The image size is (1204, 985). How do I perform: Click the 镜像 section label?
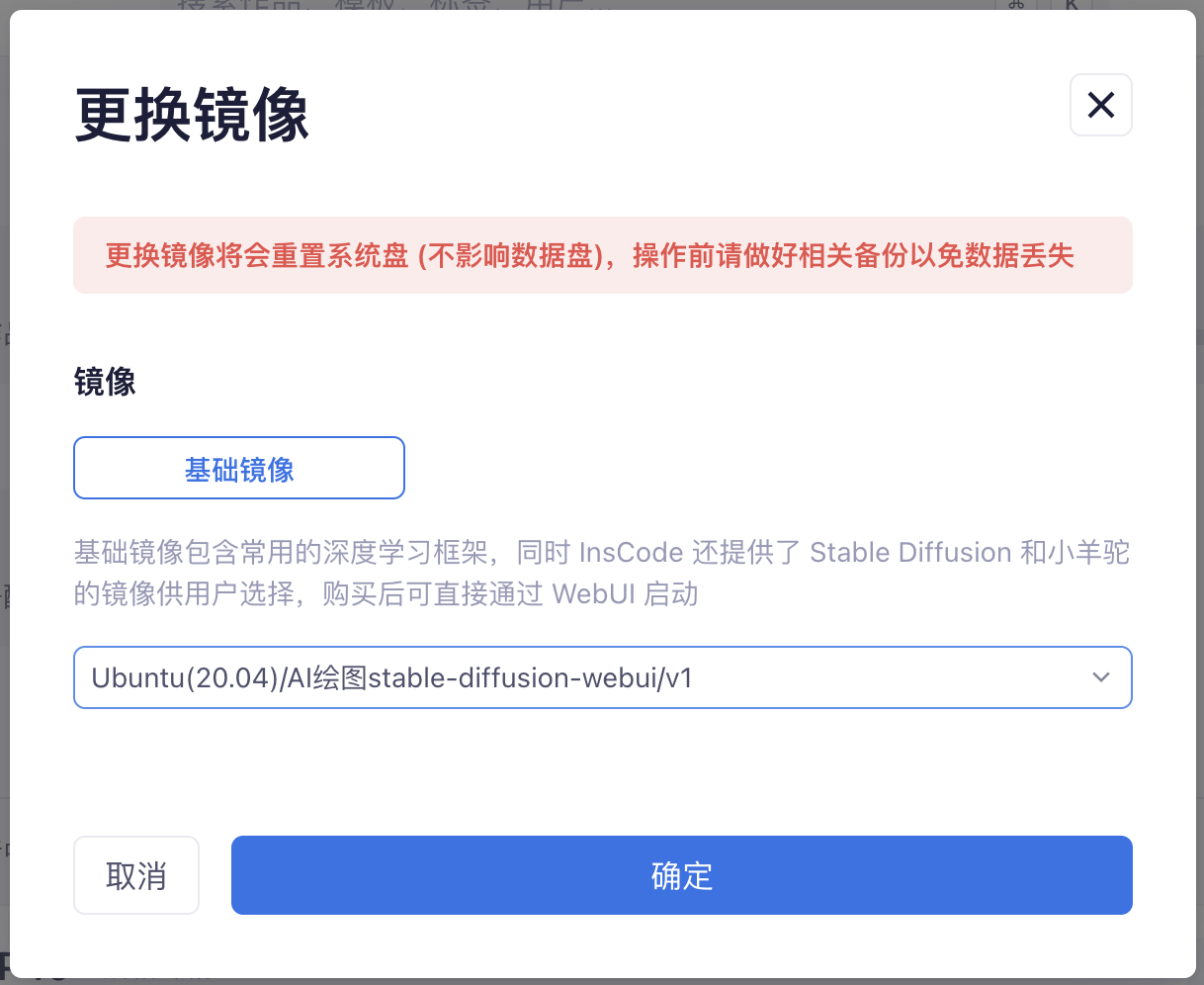(105, 382)
